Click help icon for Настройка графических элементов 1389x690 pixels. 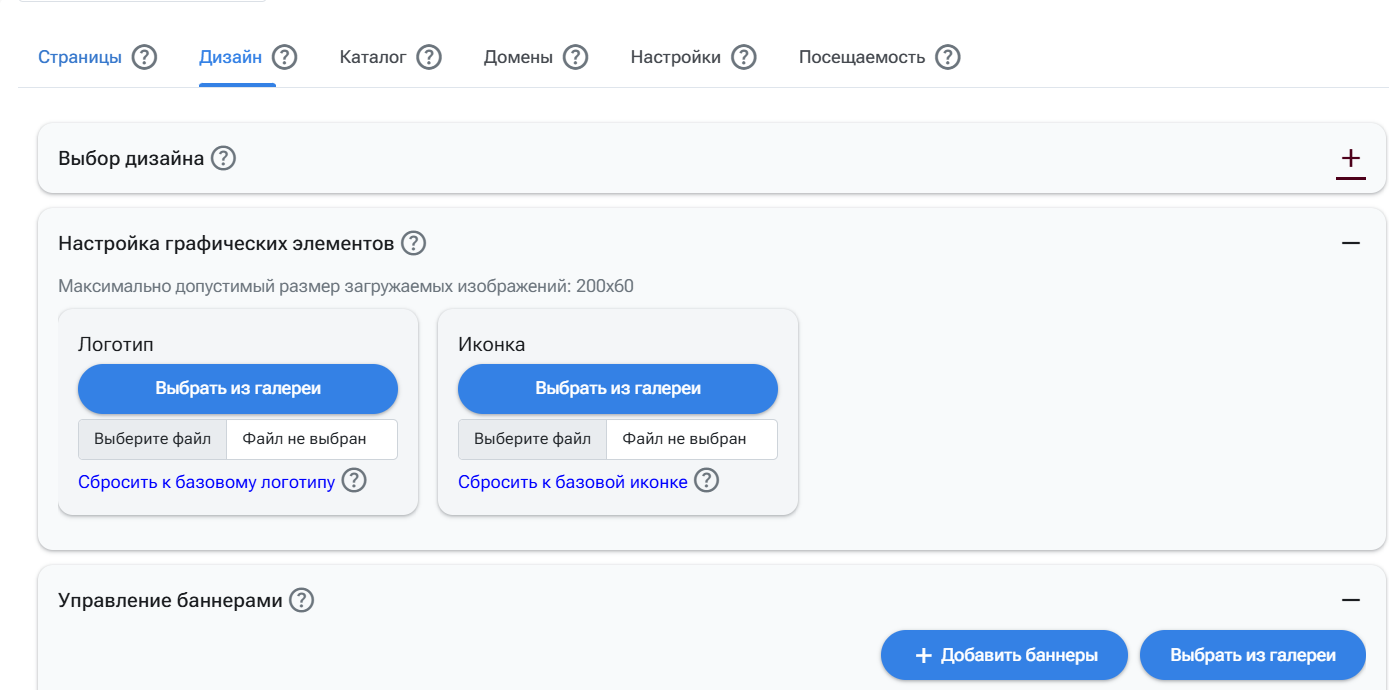[414, 243]
